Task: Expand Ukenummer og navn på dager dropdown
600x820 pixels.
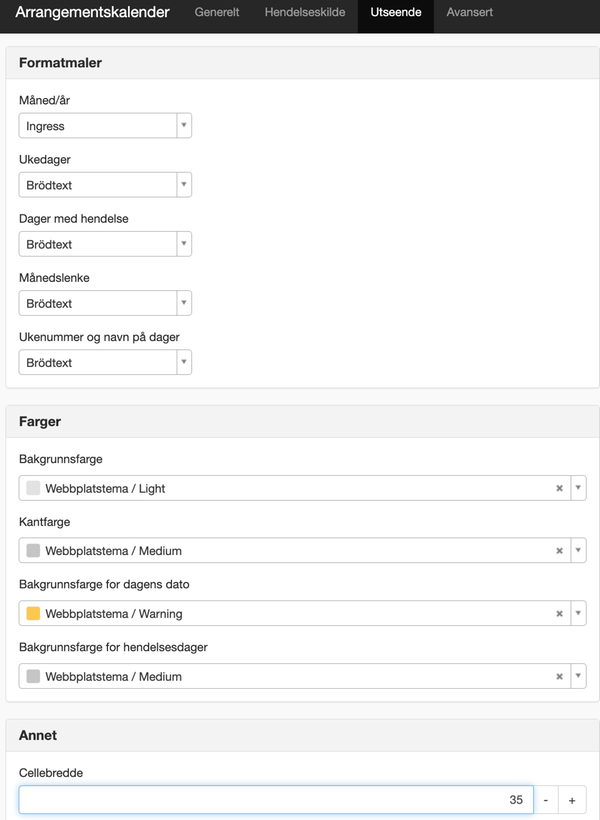Action: click(105, 362)
